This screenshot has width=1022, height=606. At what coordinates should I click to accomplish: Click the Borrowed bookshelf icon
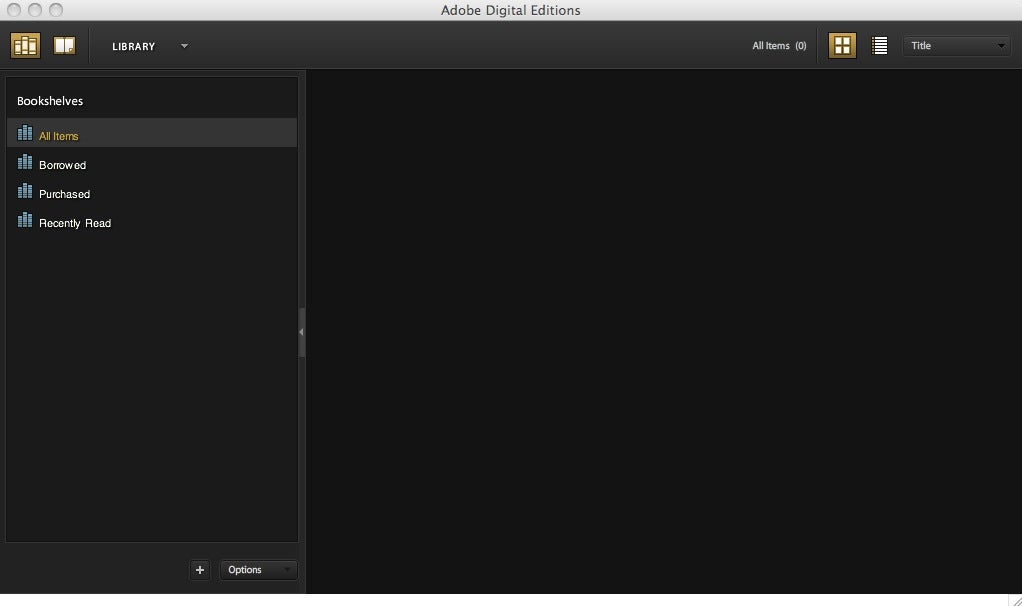point(25,162)
